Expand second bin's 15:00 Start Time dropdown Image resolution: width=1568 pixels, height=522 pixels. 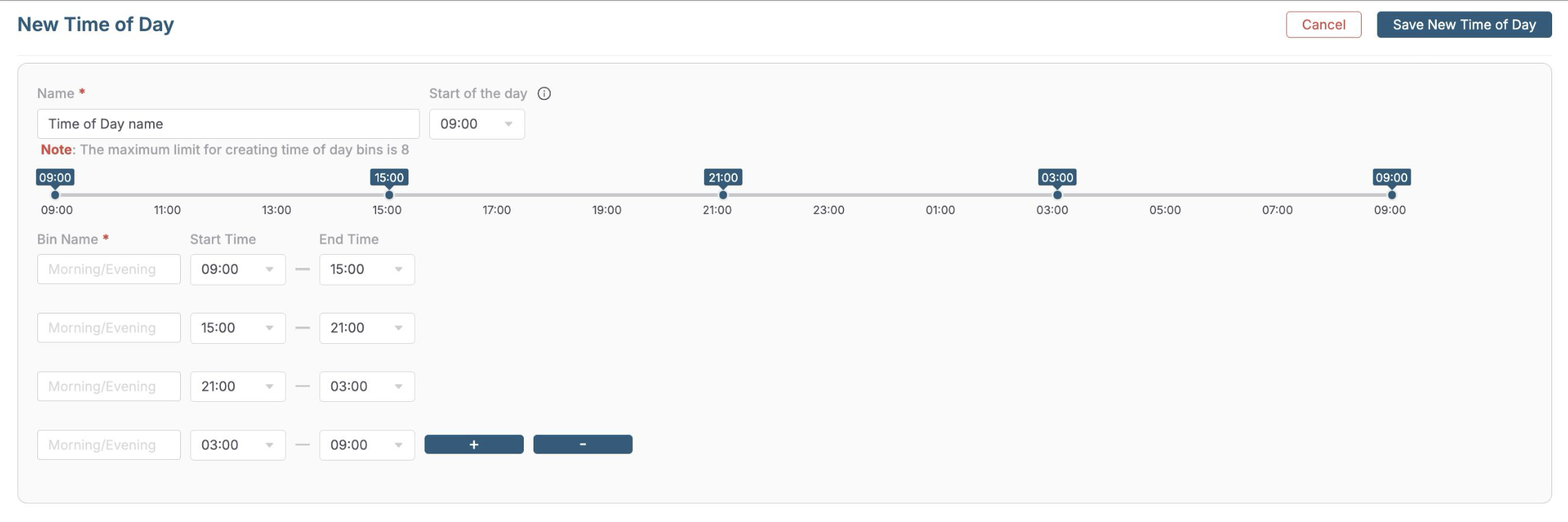pos(237,328)
